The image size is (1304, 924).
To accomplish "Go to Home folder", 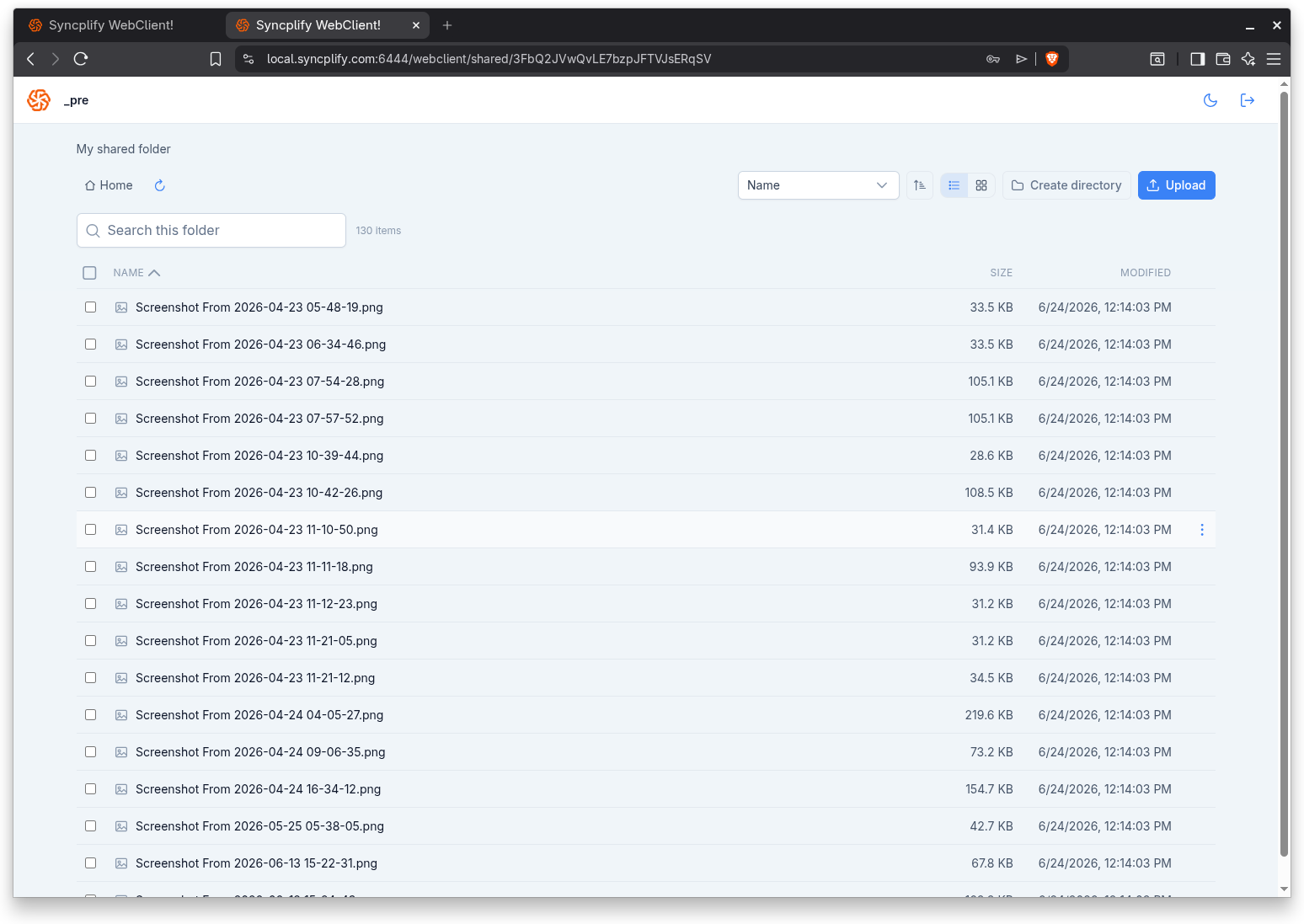I will click(x=109, y=185).
